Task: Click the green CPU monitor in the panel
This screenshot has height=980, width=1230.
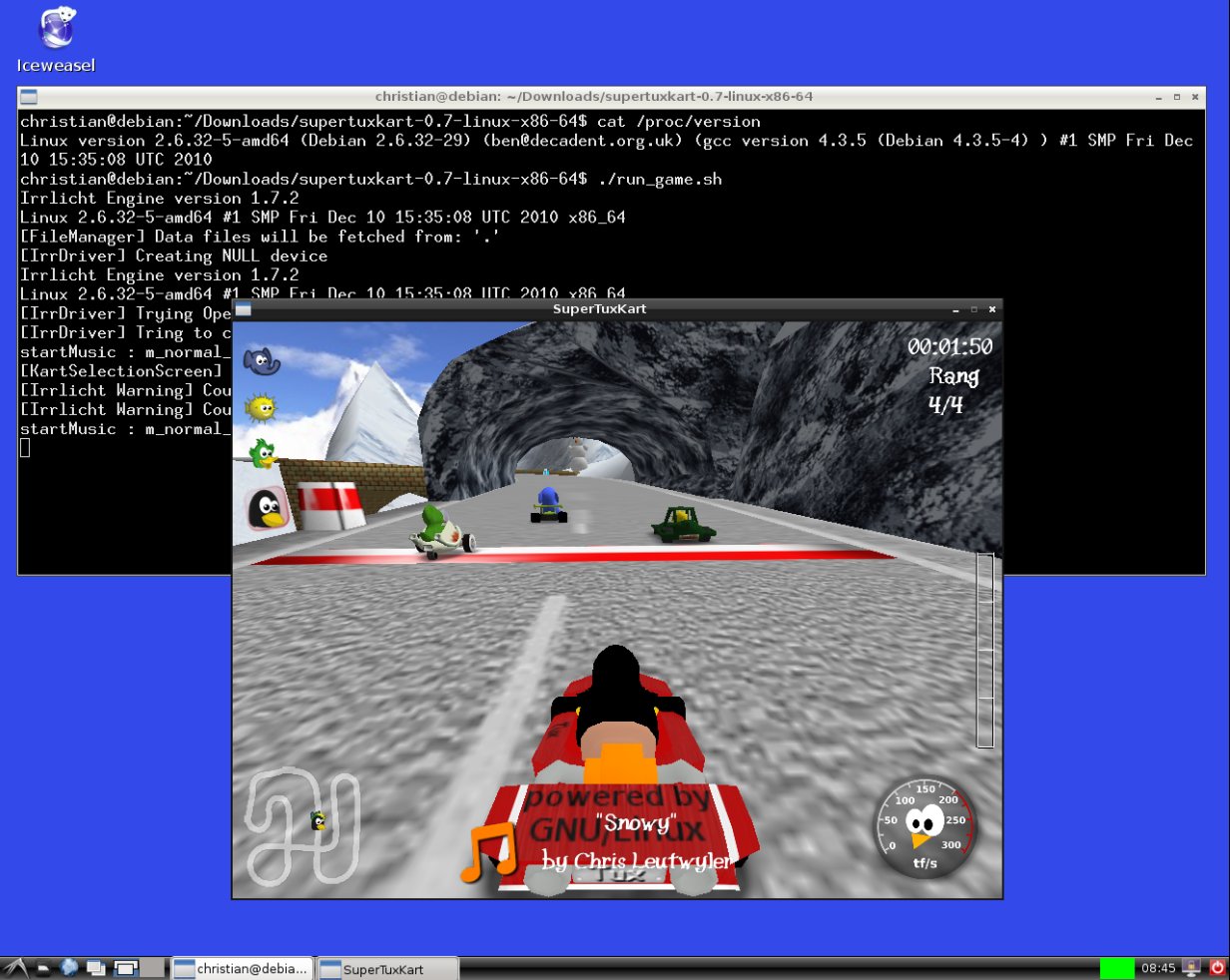Action: (x=1117, y=967)
